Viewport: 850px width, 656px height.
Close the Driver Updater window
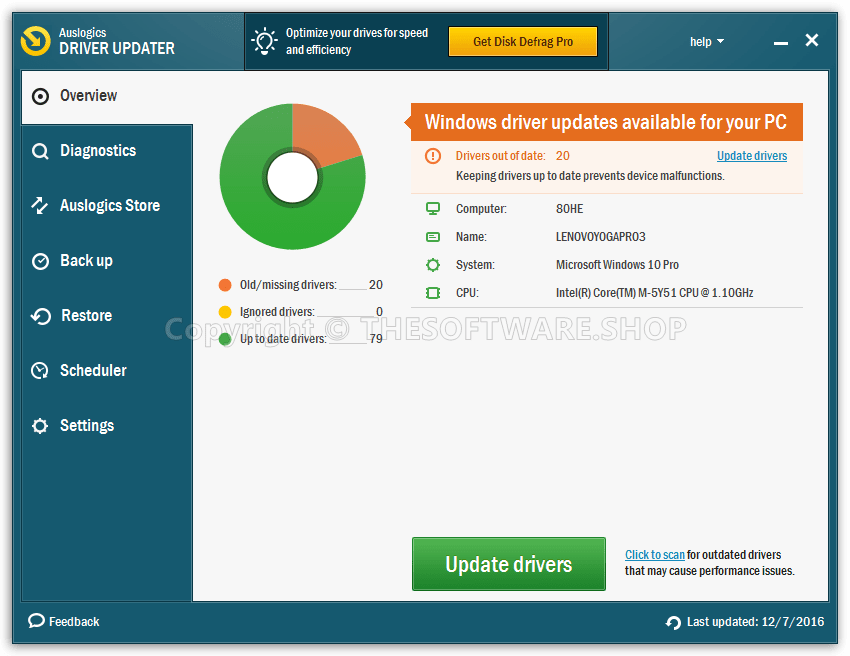coord(812,40)
